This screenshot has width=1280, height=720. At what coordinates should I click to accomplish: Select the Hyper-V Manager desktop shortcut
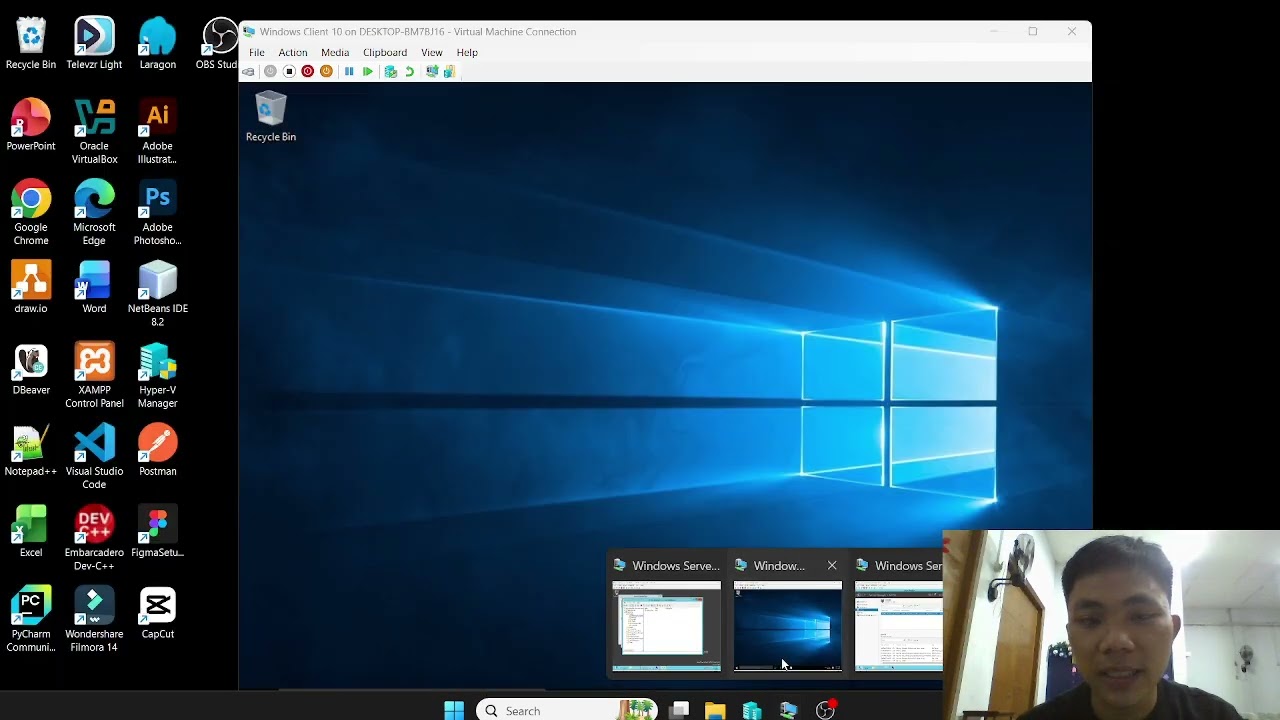[x=157, y=375]
